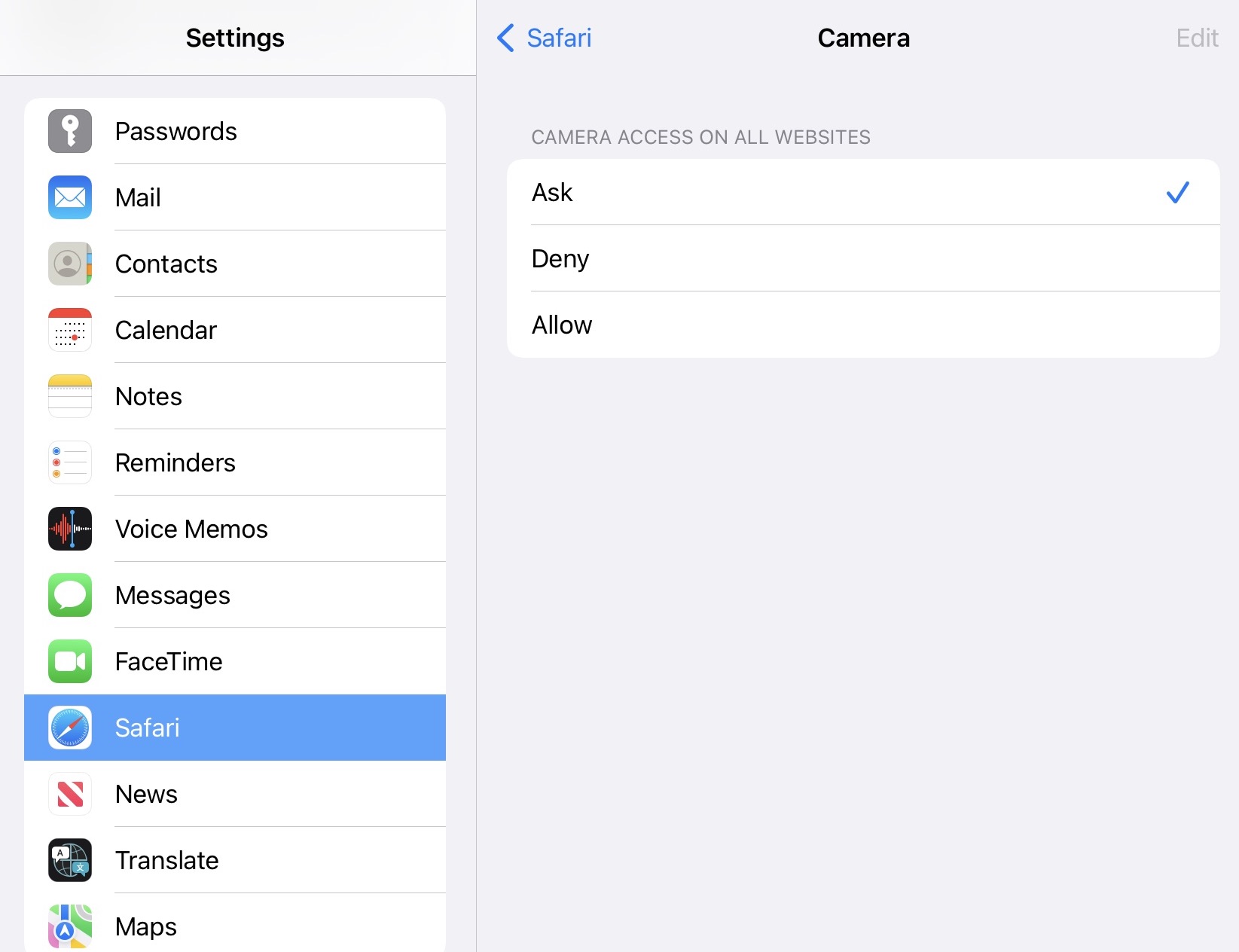Open the Notes settings row
This screenshot has height=952, width=1239.
coord(235,396)
